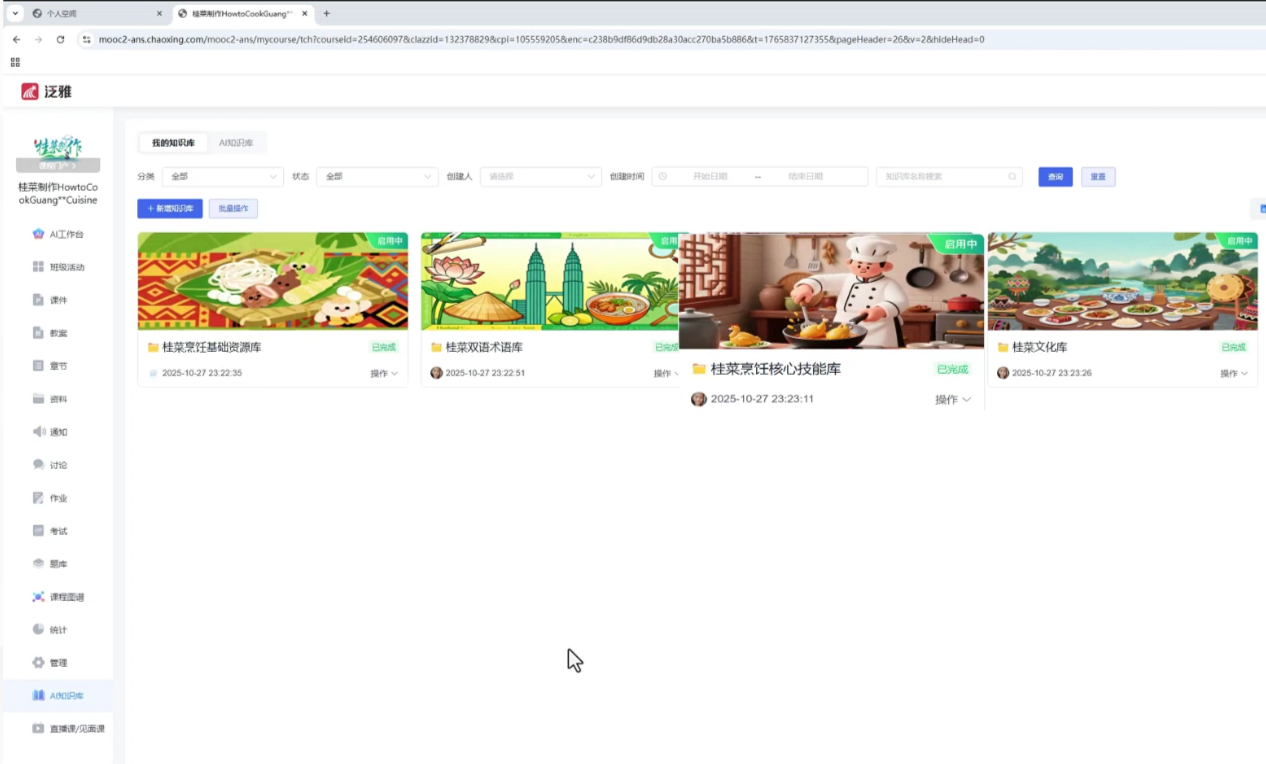This screenshot has width=1266, height=764.
Task: Click inside the 知识库名称搜索 field
Action: pos(940,176)
